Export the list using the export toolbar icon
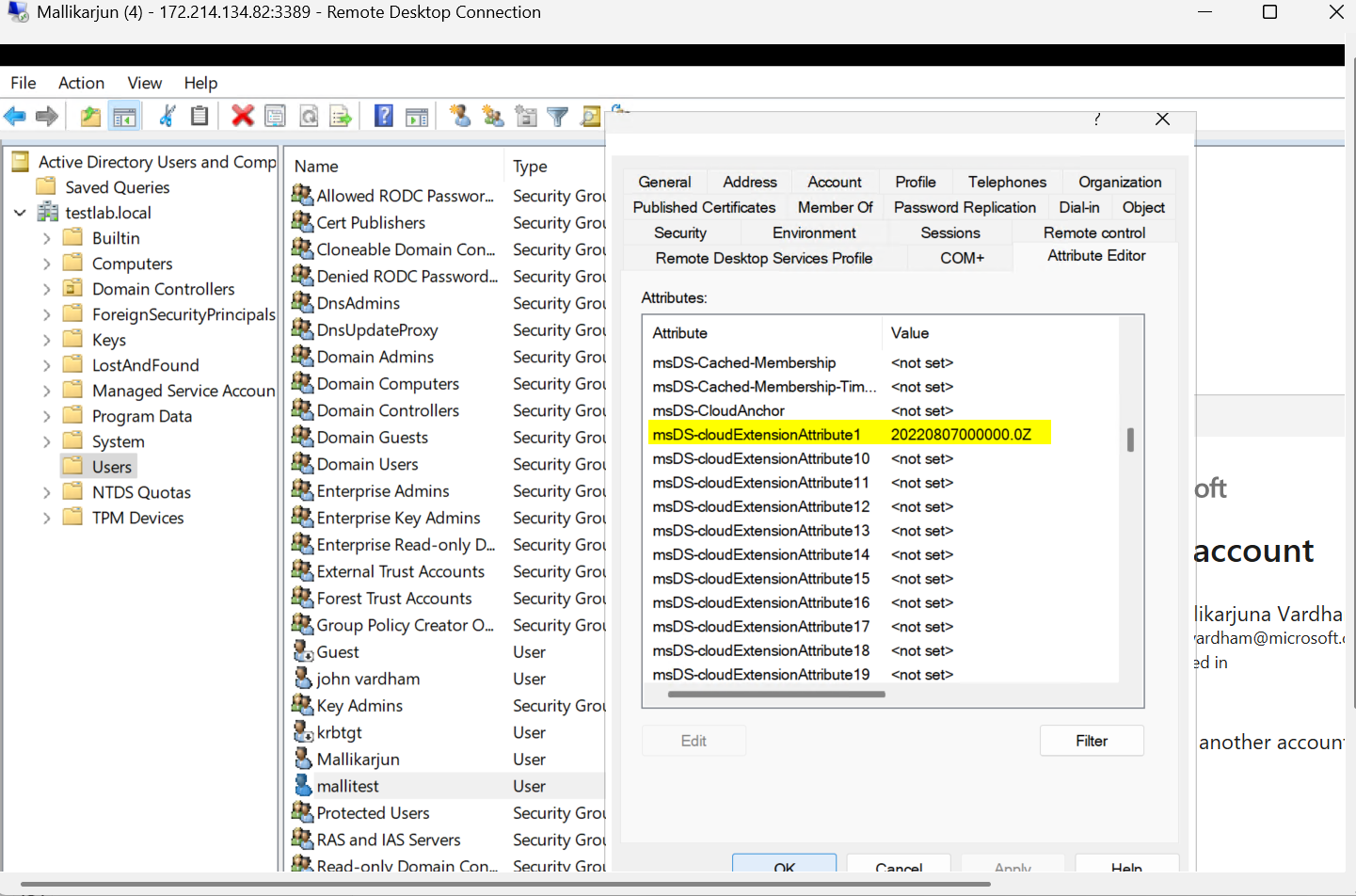This screenshot has height=896, width=1356. point(340,115)
